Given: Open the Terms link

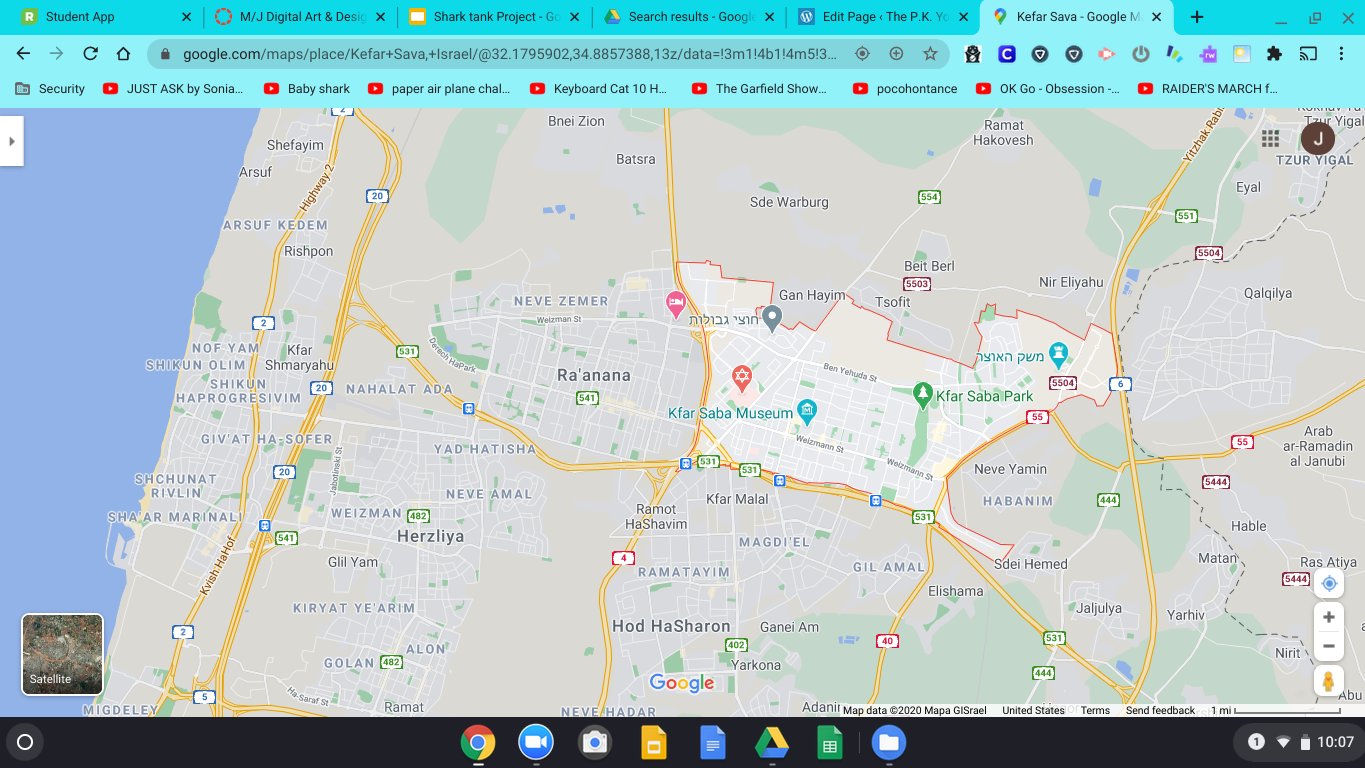Looking at the screenshot, I should (x=1095, y=710).
